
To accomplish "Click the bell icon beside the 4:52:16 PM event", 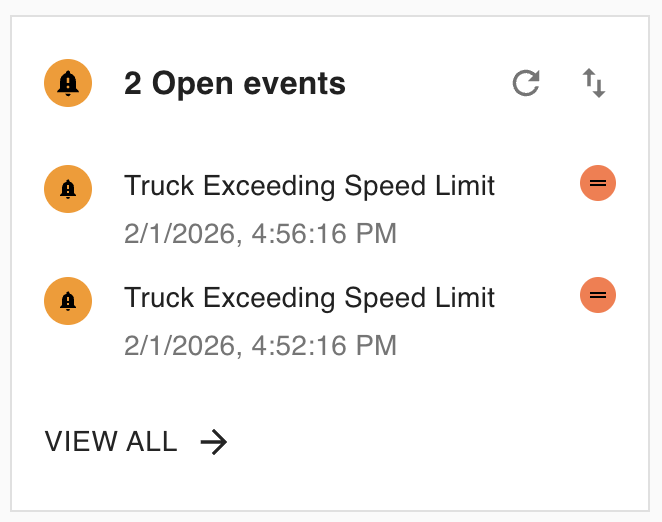I will [x=68, y=299].
